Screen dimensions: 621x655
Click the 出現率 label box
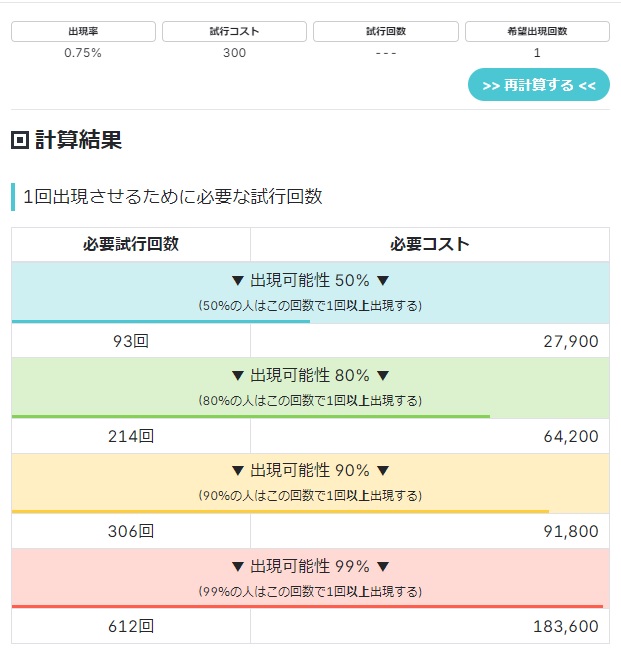[x=83, y=31]
